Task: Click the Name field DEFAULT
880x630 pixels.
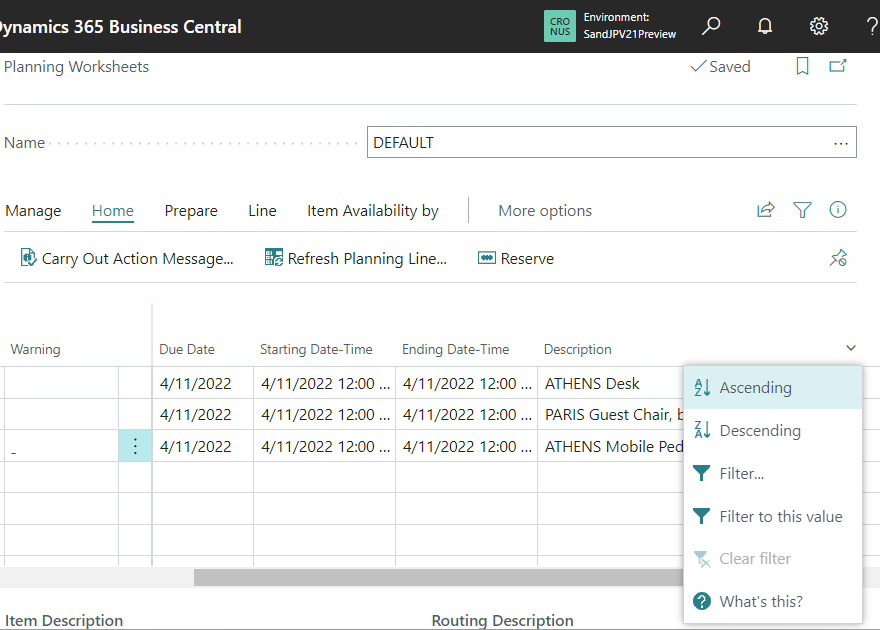Action: [612, 142]
